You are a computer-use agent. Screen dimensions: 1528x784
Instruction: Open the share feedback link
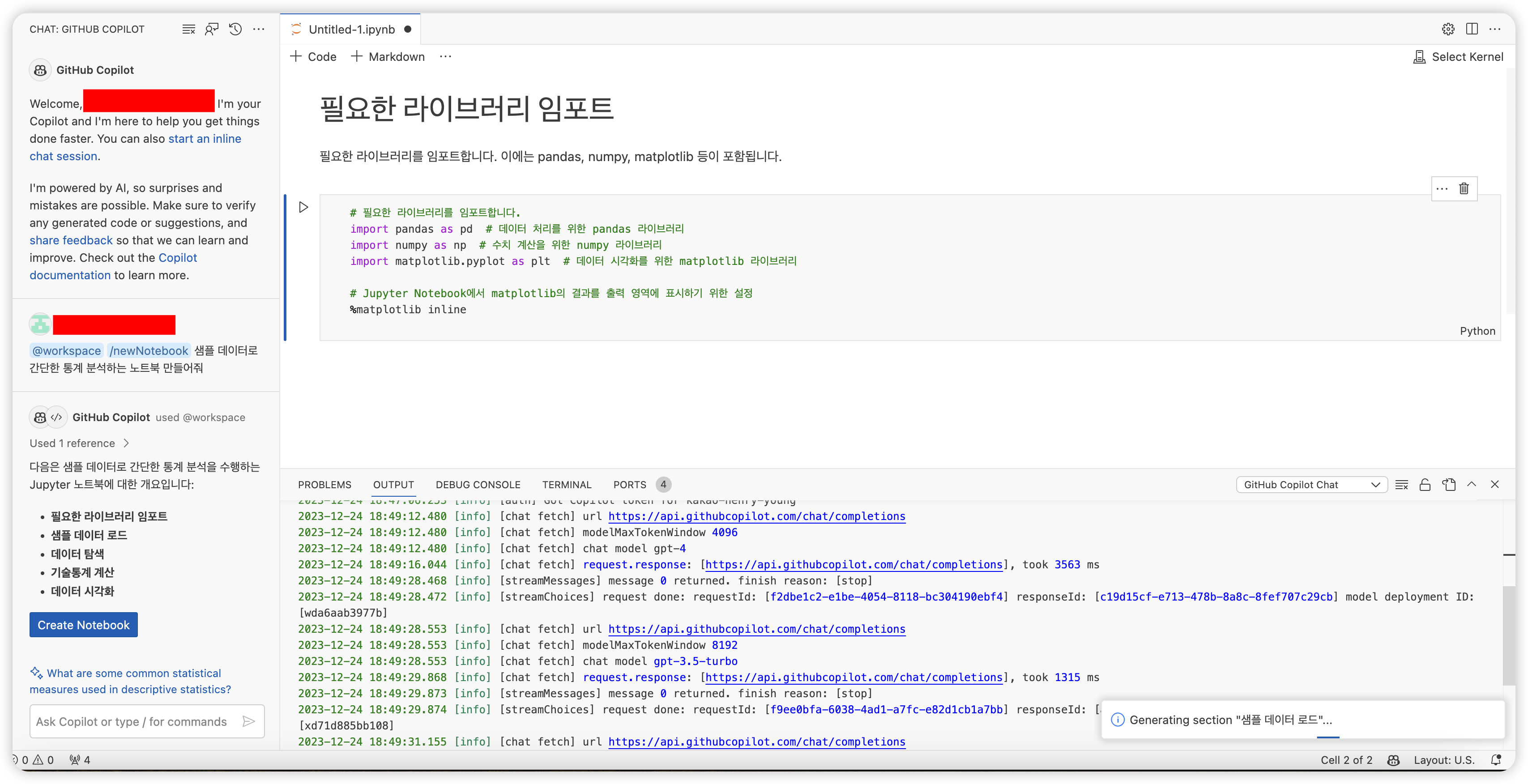tap(71, 240)
